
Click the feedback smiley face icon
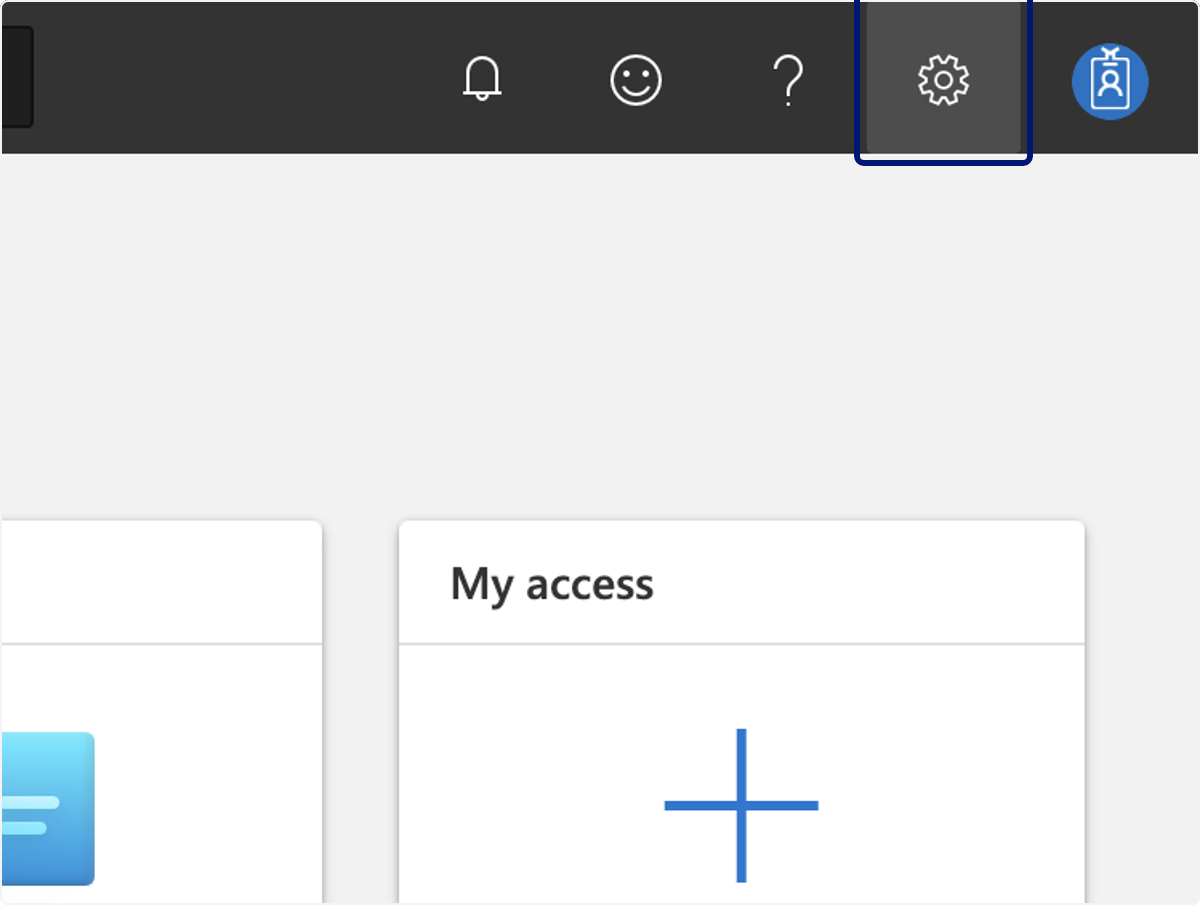coord(636,79)
